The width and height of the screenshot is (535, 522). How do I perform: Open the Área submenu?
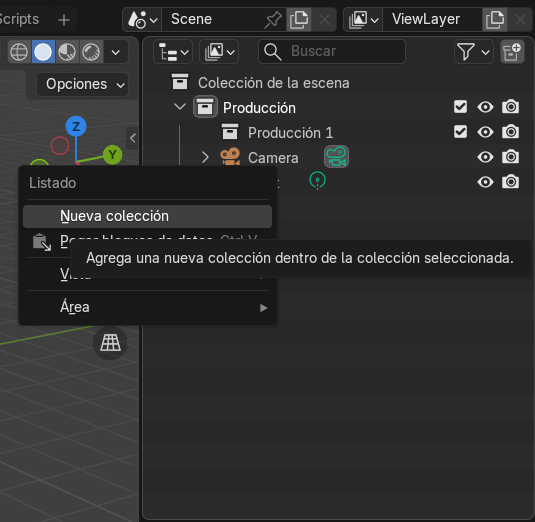point(147,307)
